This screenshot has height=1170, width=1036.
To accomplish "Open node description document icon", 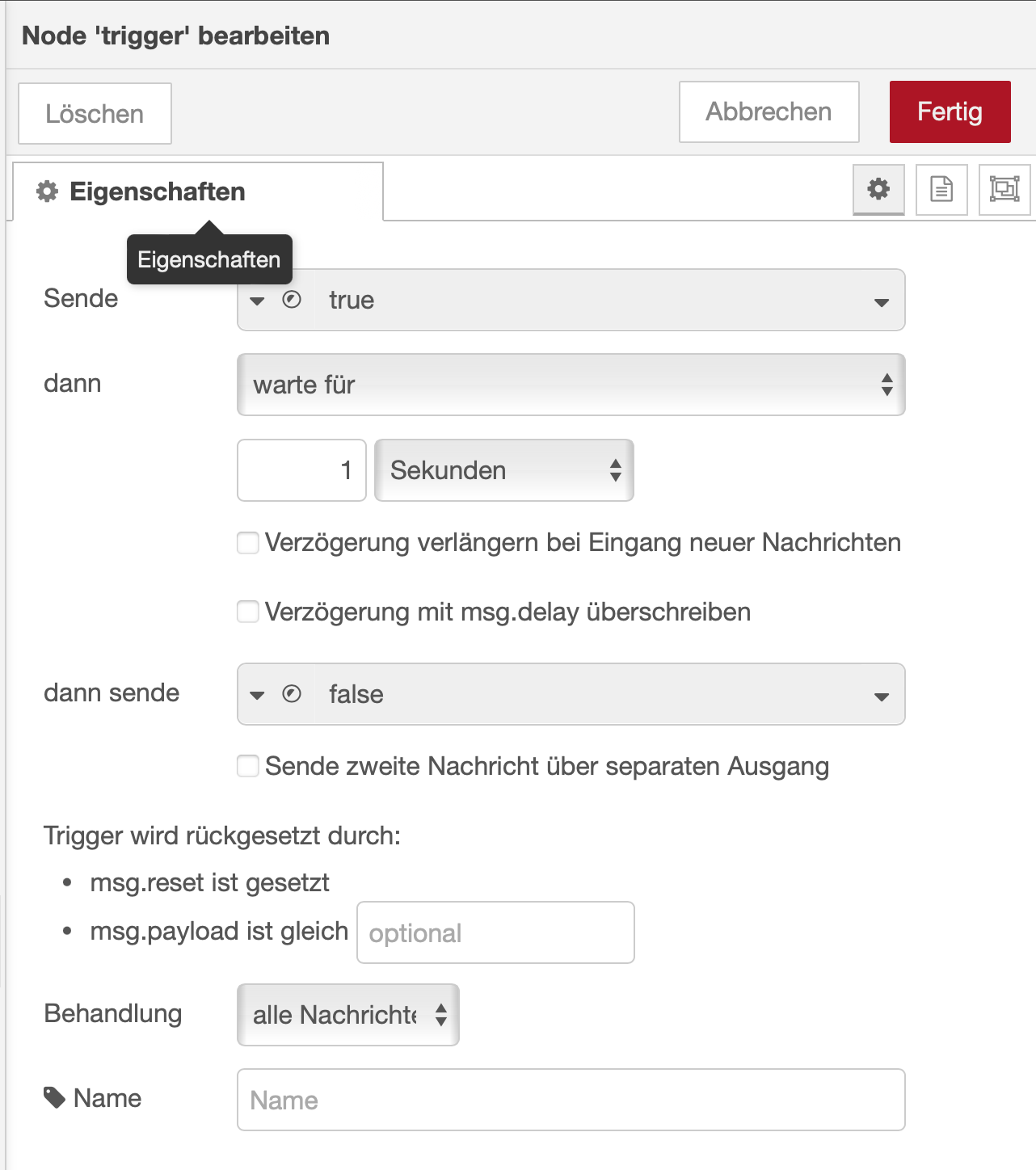I will point(941,189).
